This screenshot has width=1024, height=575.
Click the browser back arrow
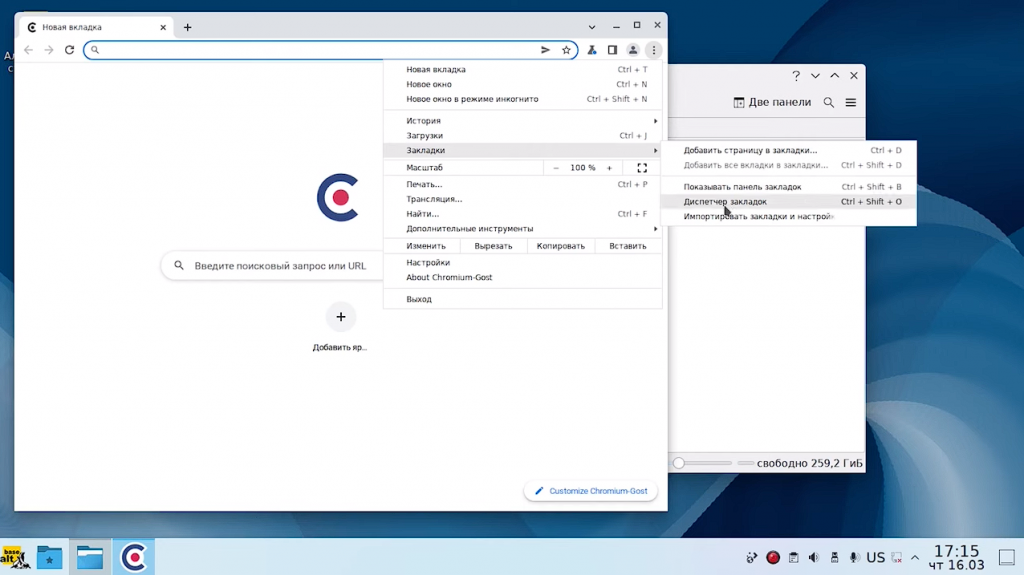[28, 50]
